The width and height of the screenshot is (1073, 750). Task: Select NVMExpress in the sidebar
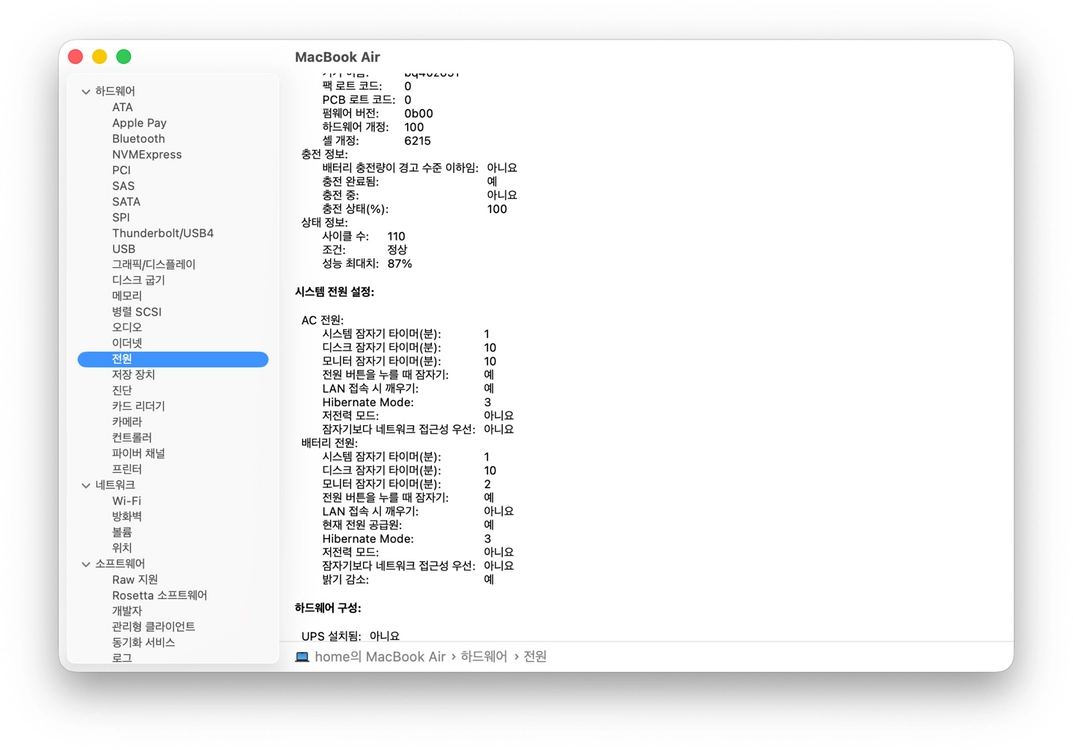(146, 155)
